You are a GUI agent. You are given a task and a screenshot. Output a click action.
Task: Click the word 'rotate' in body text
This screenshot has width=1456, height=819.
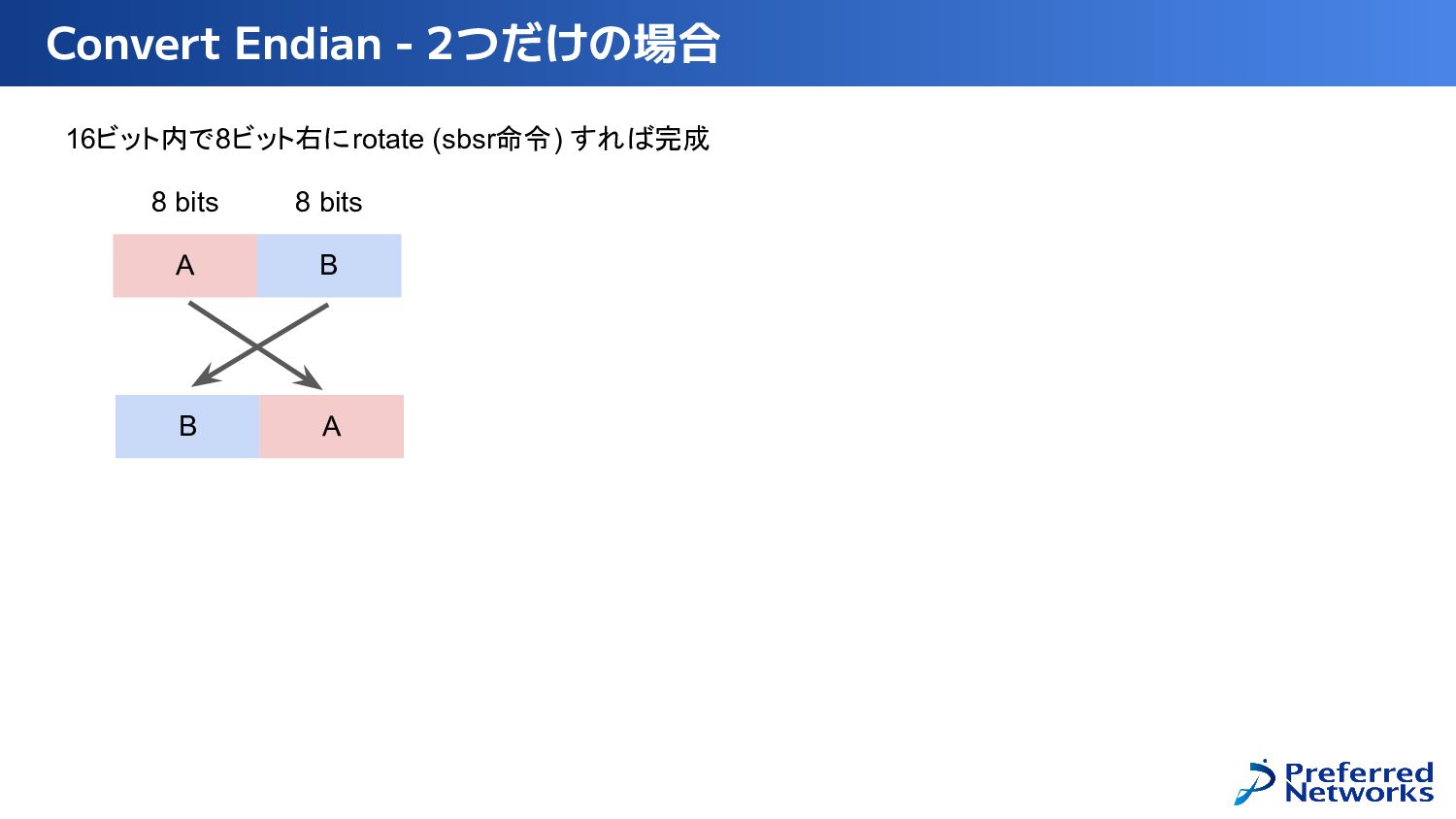[x=387, y=140]
